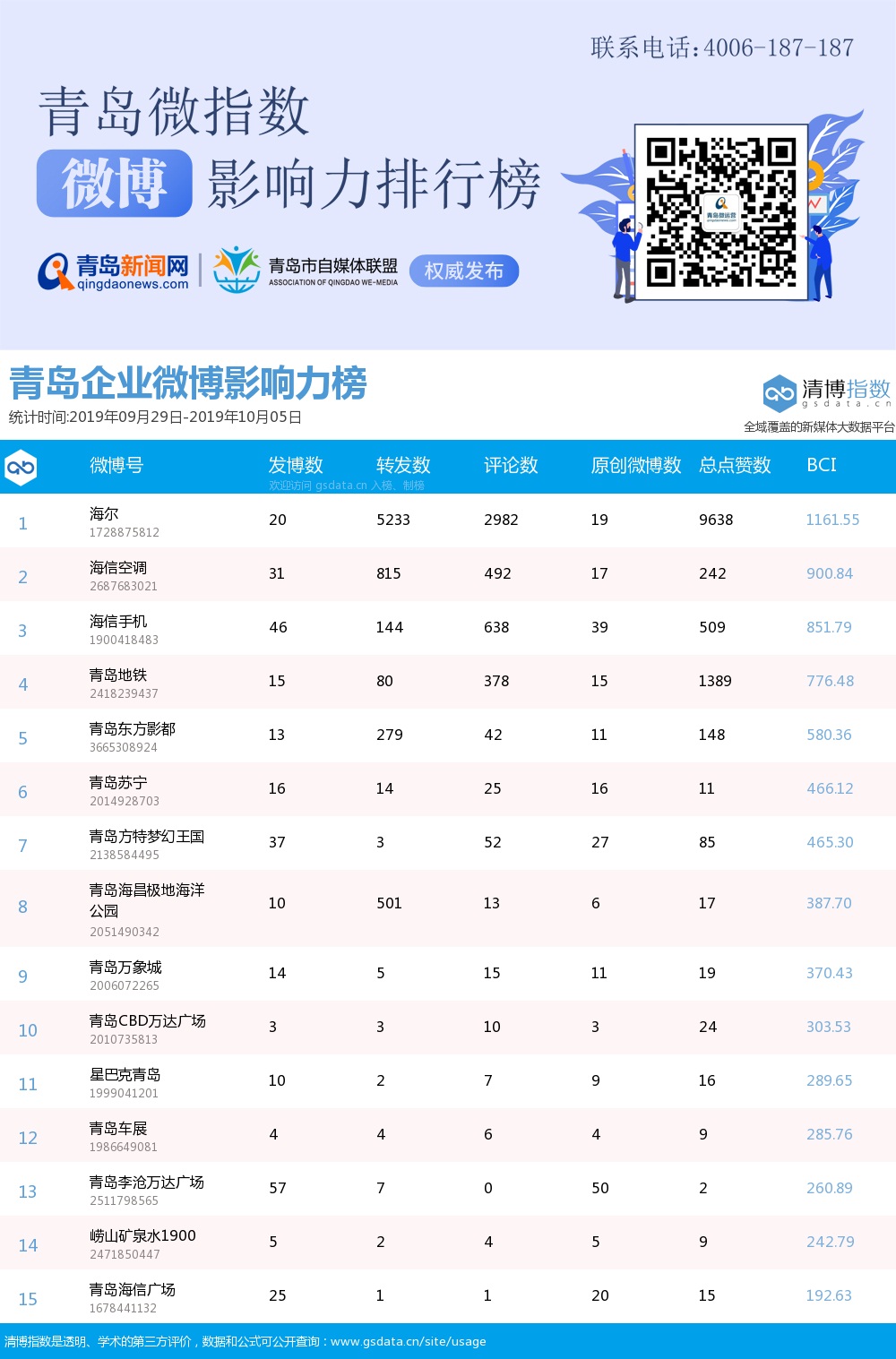Click the infinity icon in table header

coord(21,467)
